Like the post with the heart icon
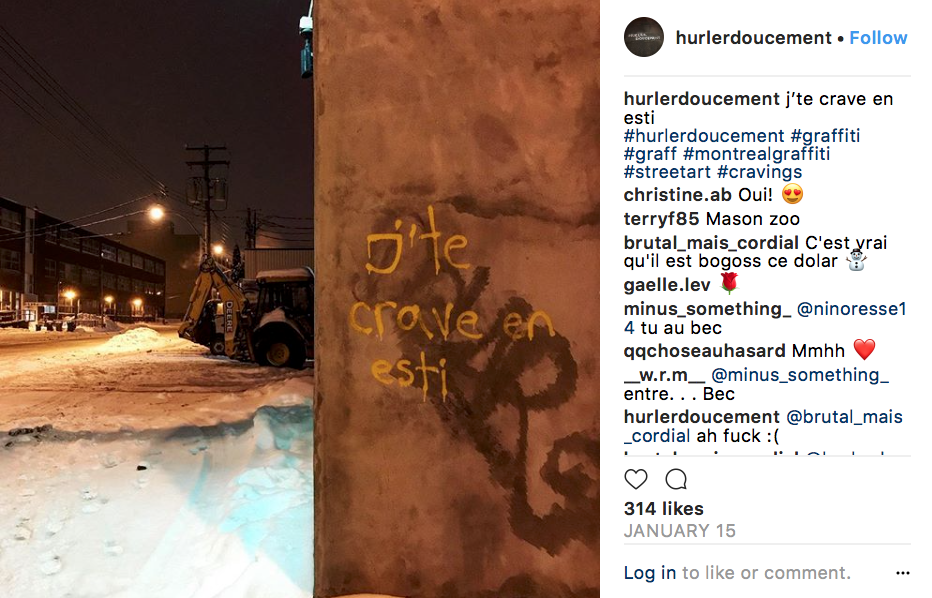The height and width of the screenshot is (598, 932). [635, 479]
